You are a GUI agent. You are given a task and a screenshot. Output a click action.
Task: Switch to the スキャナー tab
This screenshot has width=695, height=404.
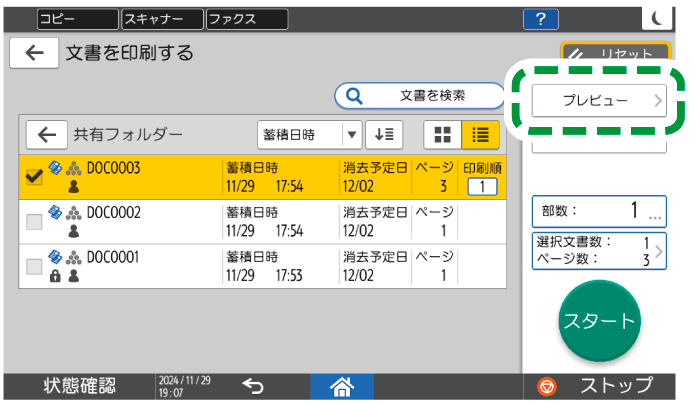[x=162, y=19]
